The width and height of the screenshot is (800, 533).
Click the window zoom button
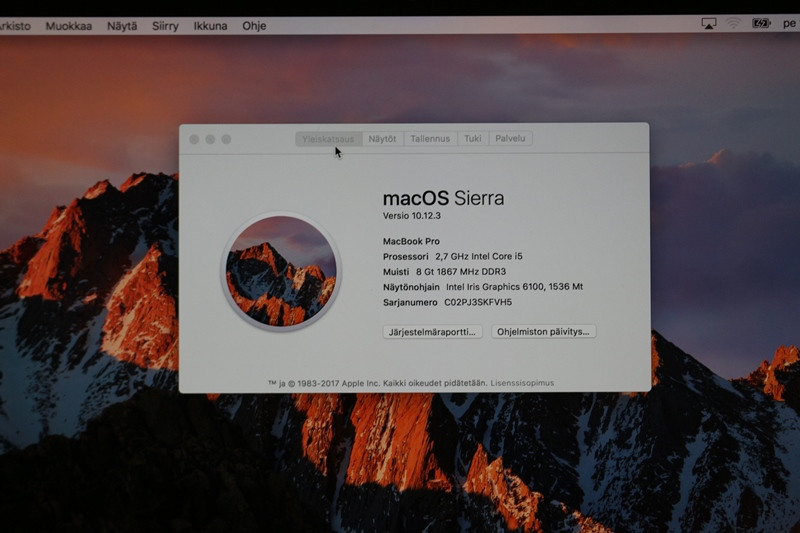click(x=226, y=139)
